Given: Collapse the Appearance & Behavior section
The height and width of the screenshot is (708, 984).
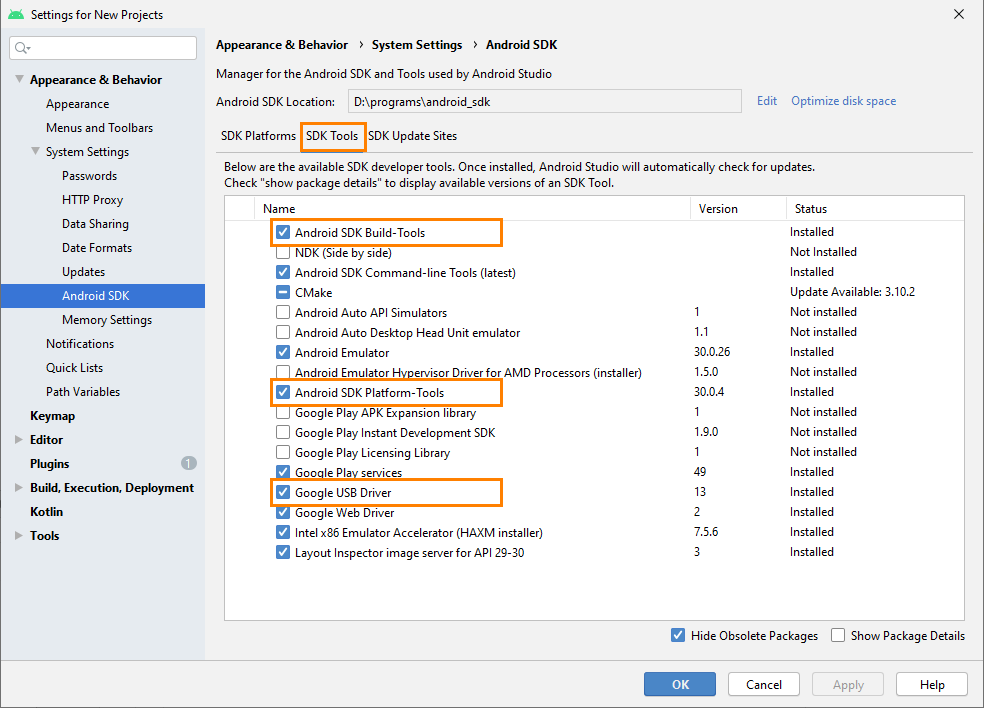Looking at the screenshot, I should click(x=17, y=79).
